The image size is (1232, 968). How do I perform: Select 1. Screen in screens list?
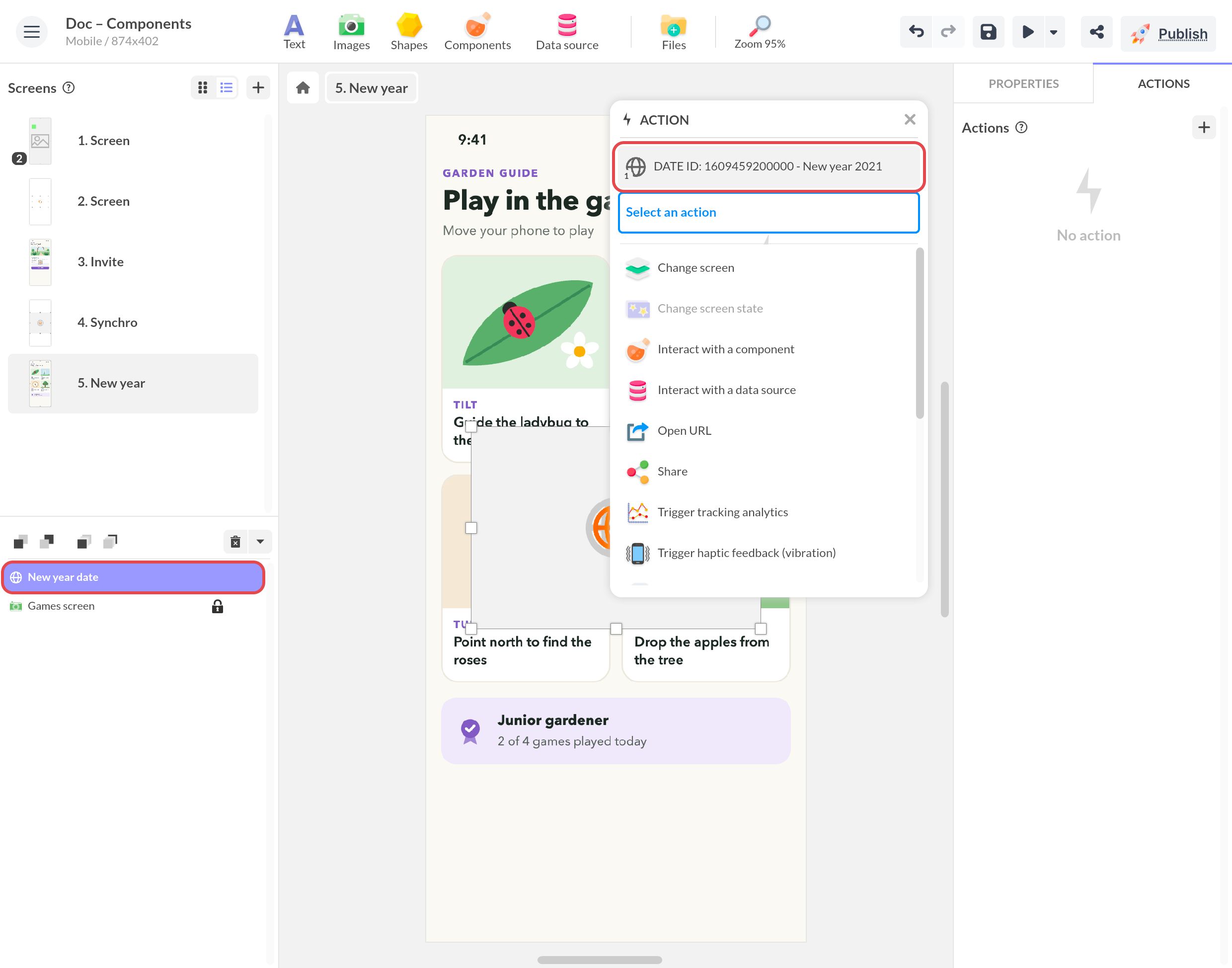pos(133,141)
